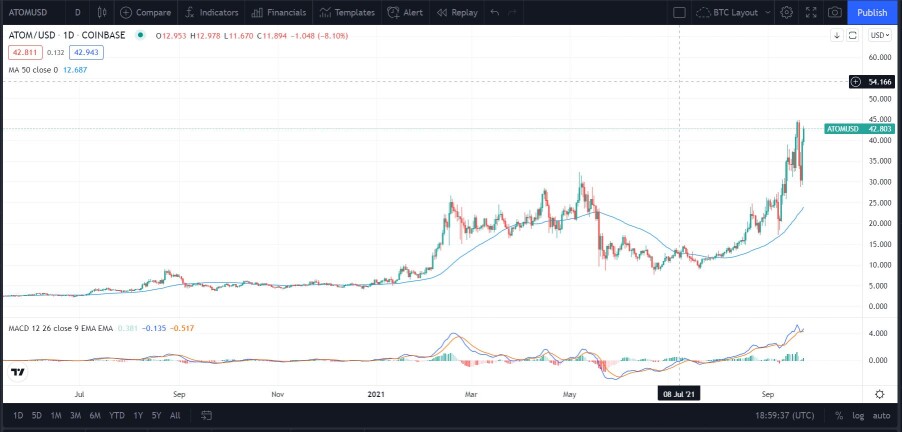Screen dimensions: 902x432
Task: Redo the last chart action
Action: click(513, 12)
